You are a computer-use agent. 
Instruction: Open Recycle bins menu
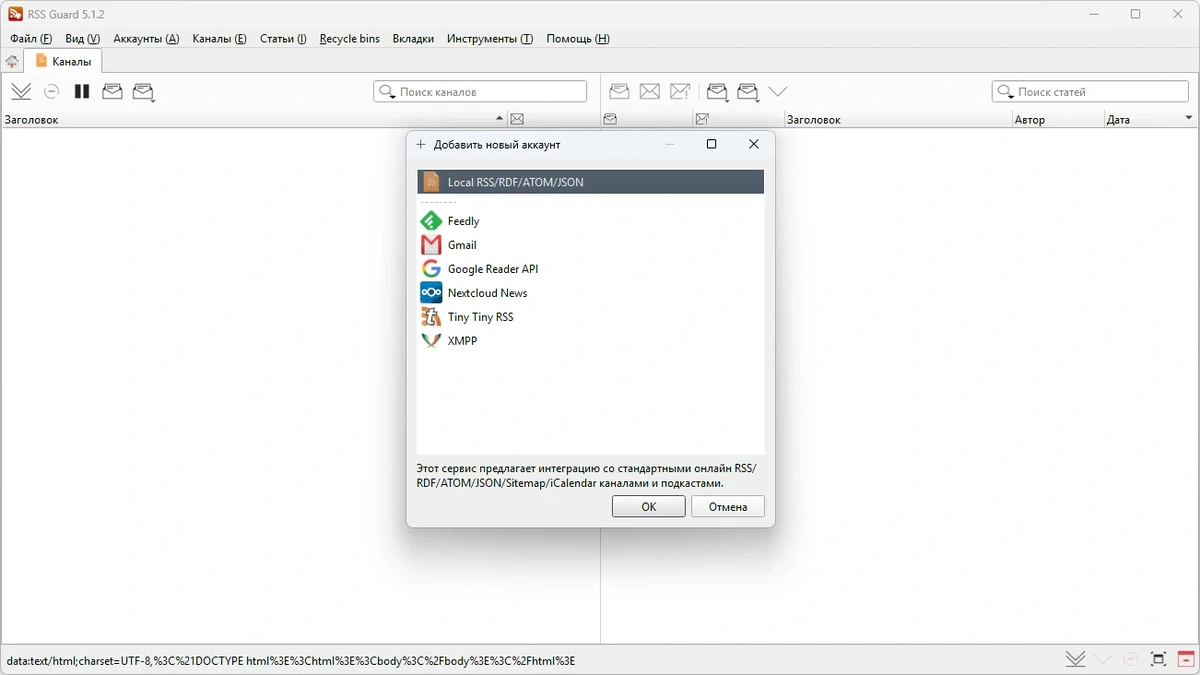pos(350,38)
